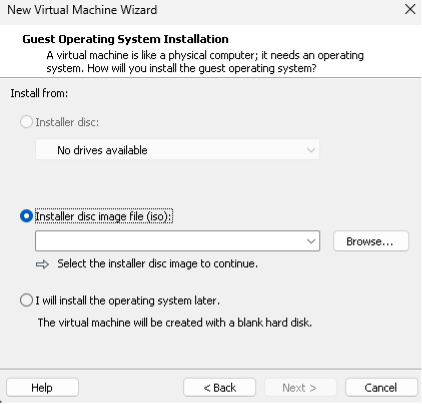Screen dimensions: 422x404
Task: Expand the ISO image path dropdown arrow
Action: [x=311, y=241]
